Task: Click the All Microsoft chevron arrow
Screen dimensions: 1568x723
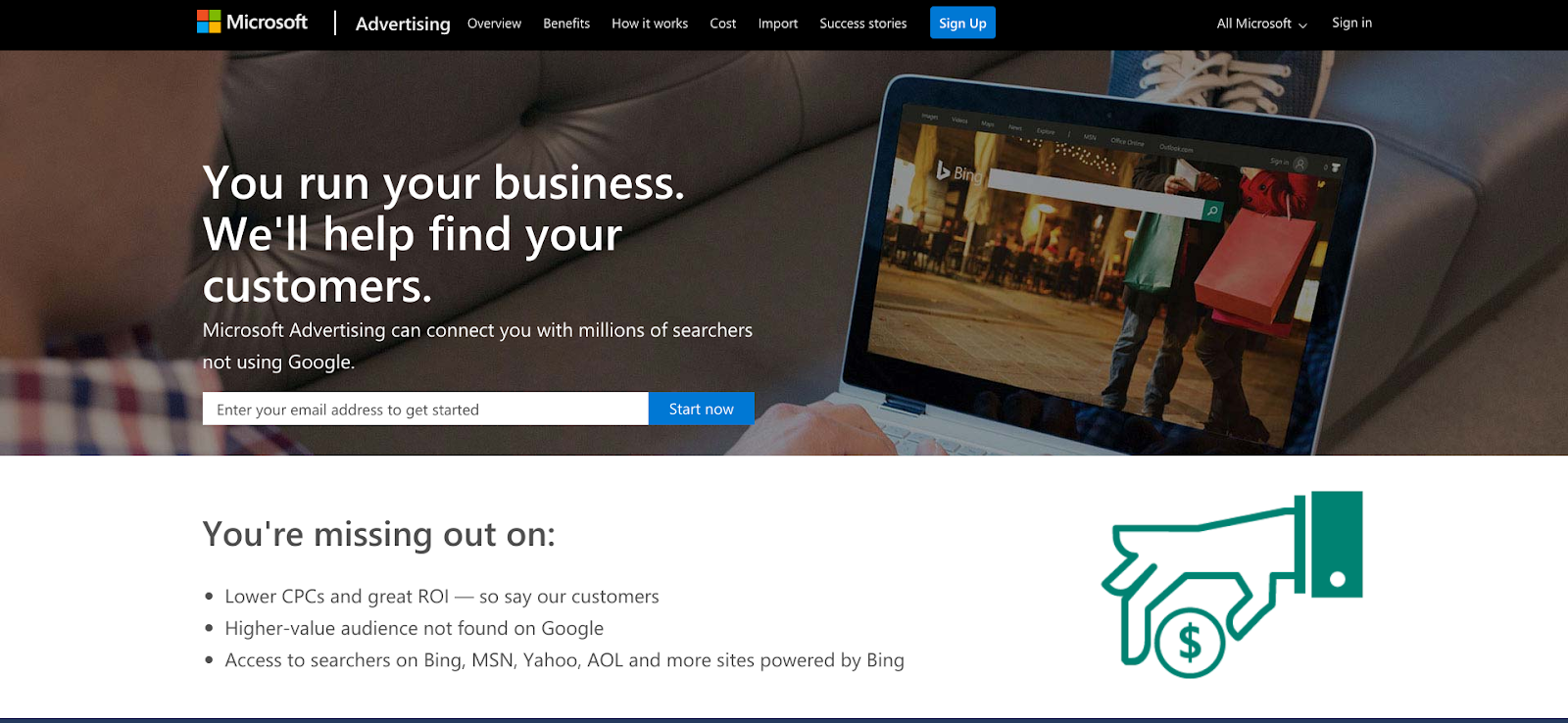Action: click(1302, 25)
